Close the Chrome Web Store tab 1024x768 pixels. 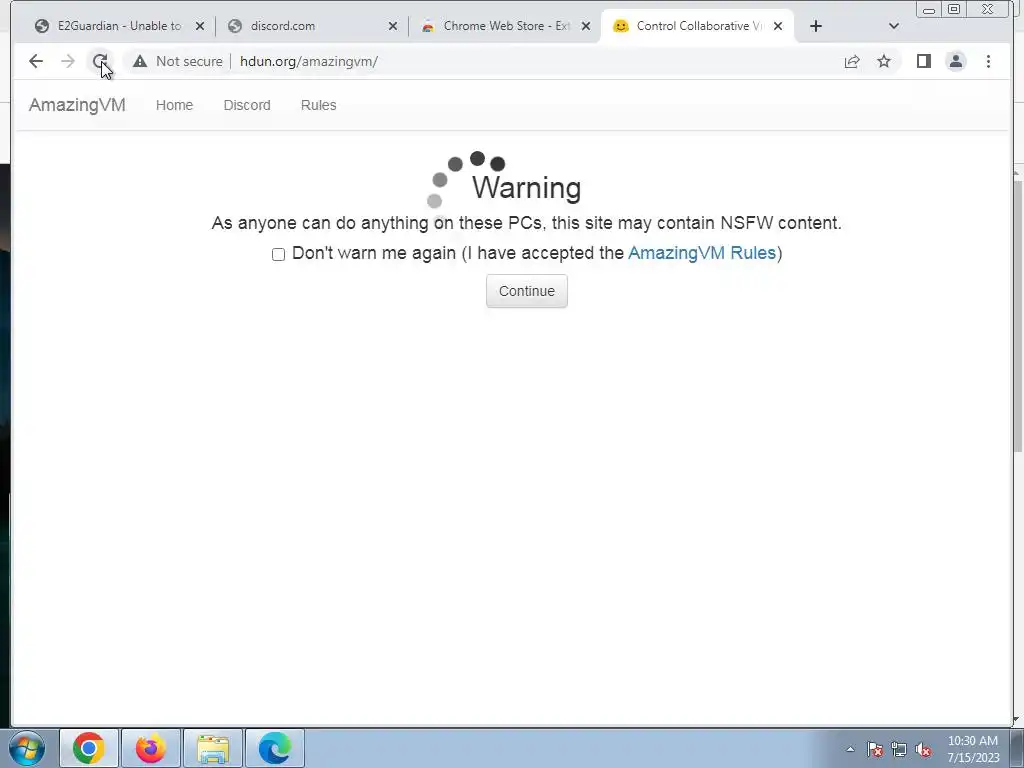[586, 26]
